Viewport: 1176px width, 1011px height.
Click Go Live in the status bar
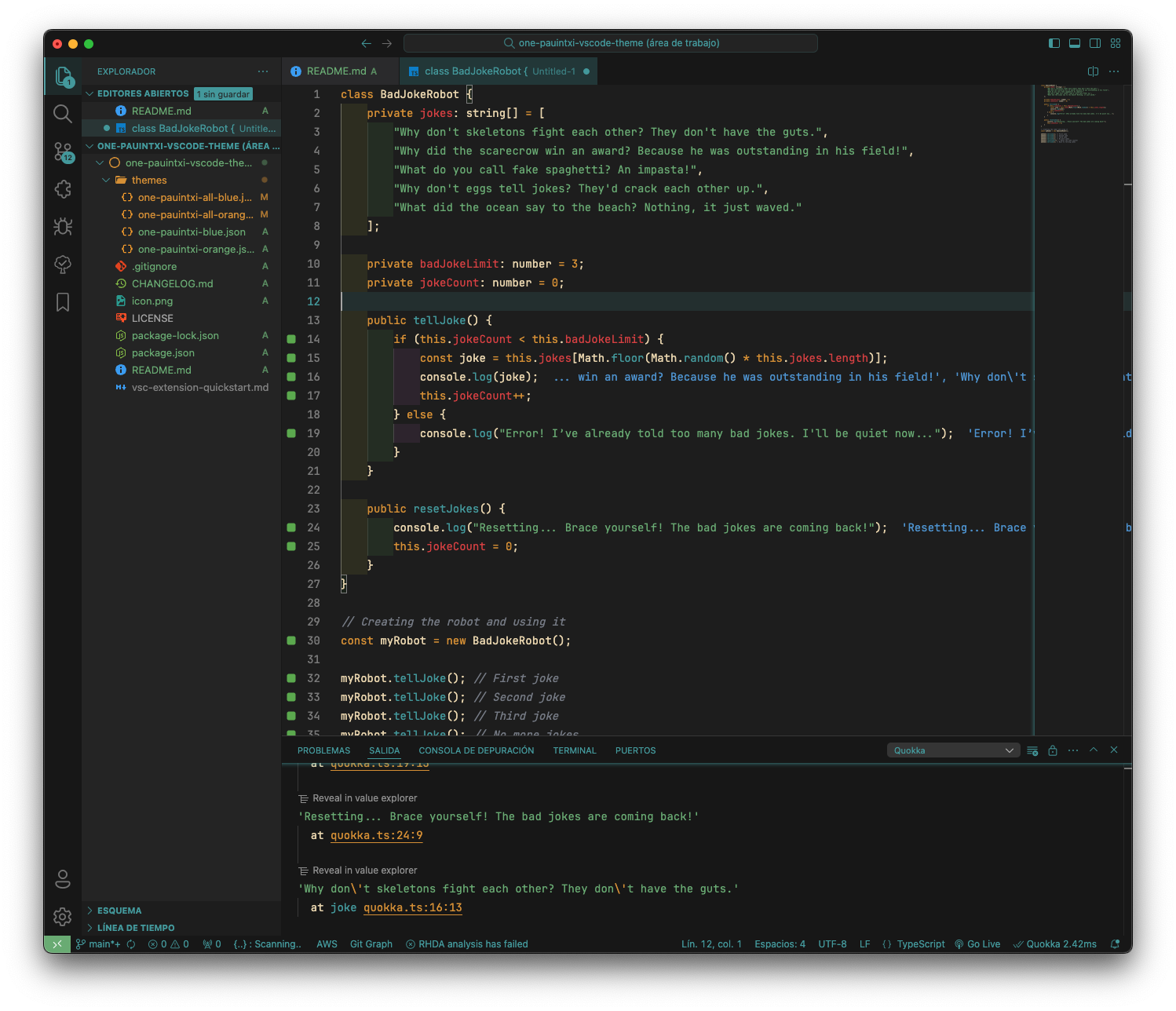(x=977, y=944)
